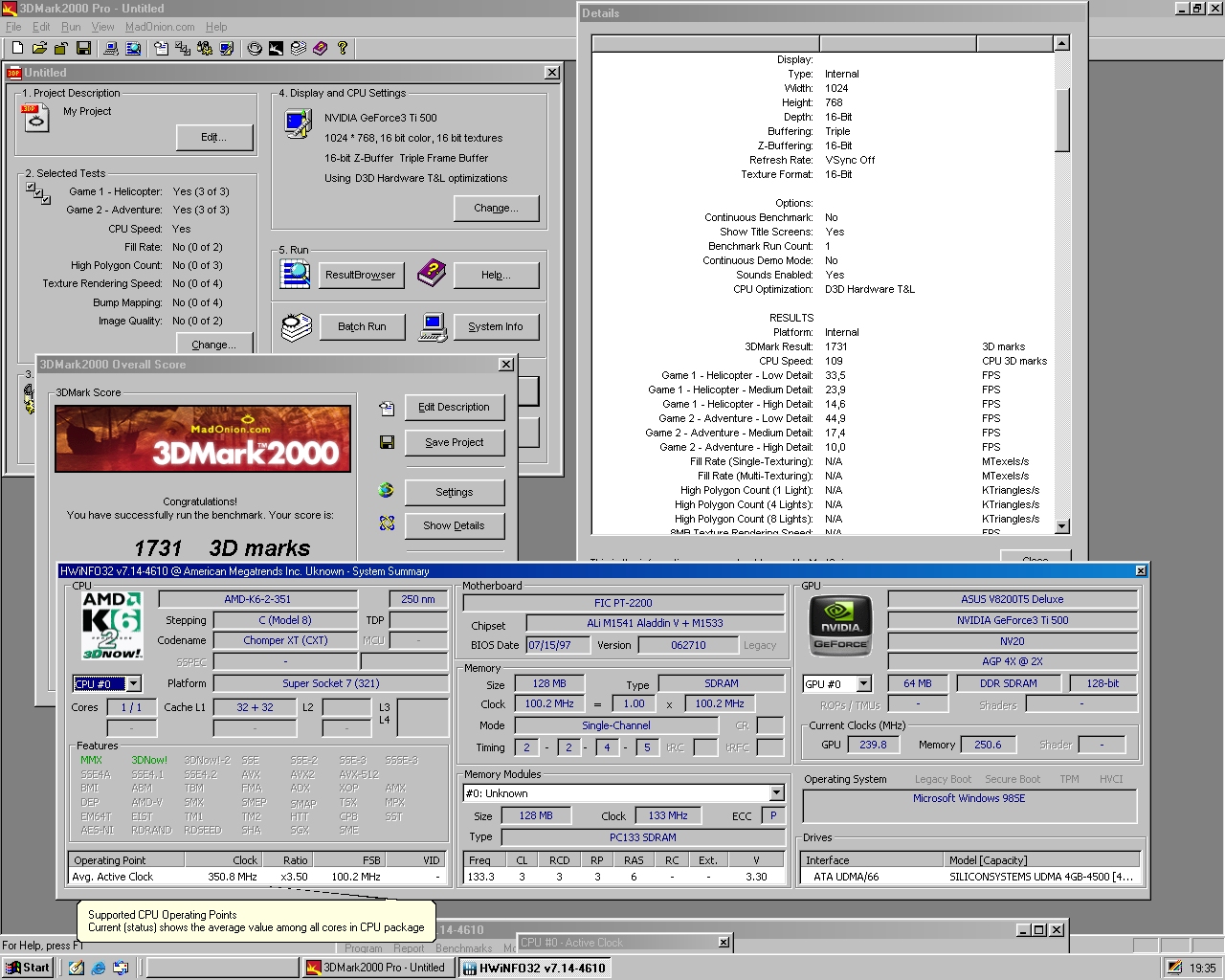Click the ResultBrowser button

pos(360,275)
